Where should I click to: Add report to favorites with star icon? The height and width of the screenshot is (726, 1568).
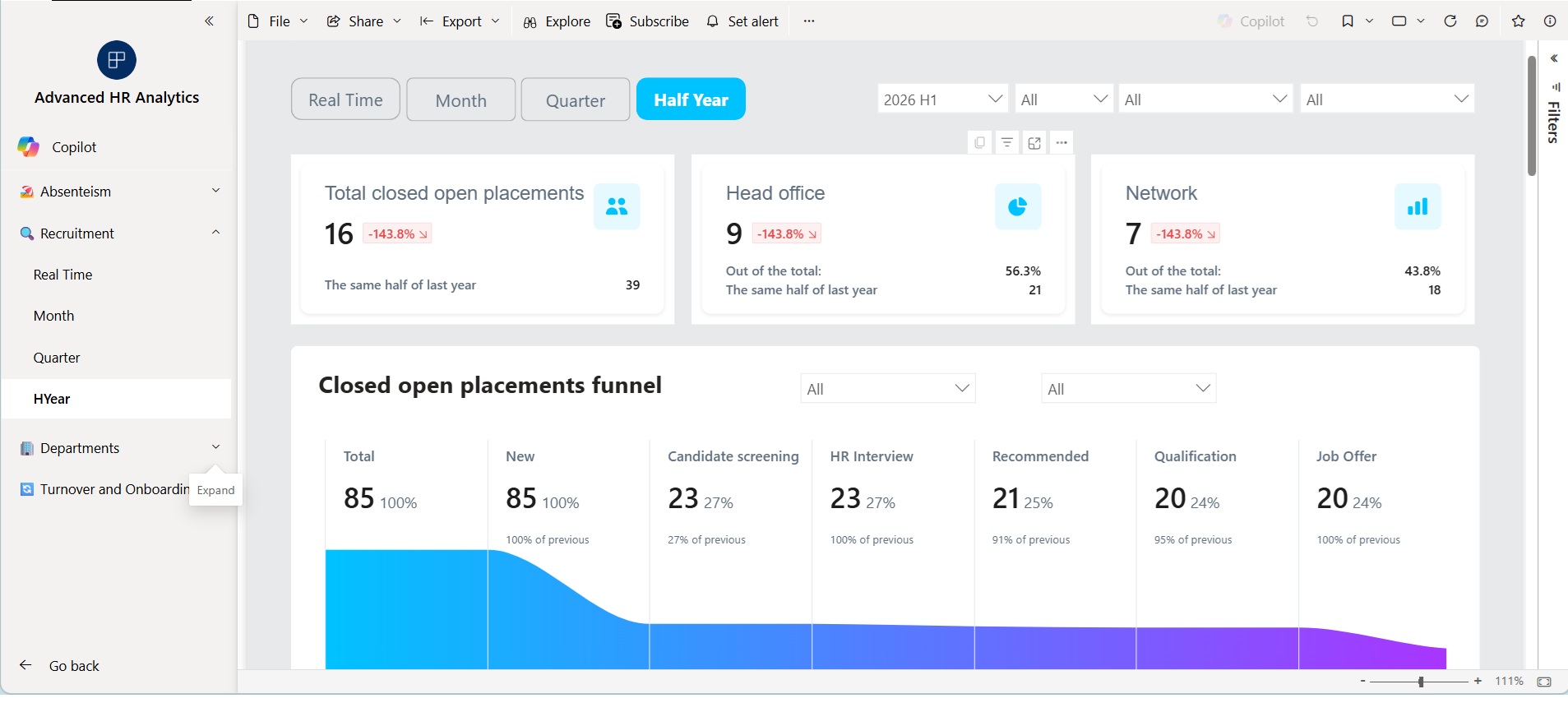1518,21
